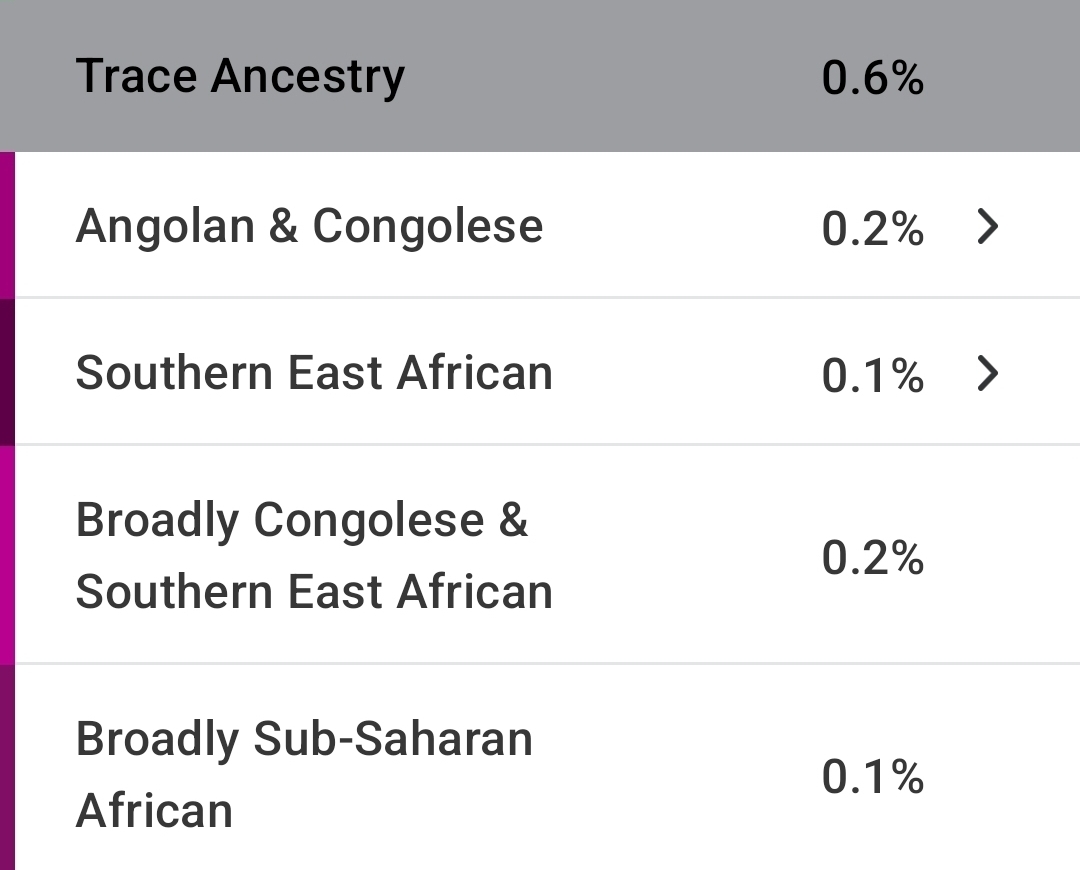Open the Angolan & Congolese label
This screenshot has width=1080, height=870.
pyautogui.click(x=309, y=226)
